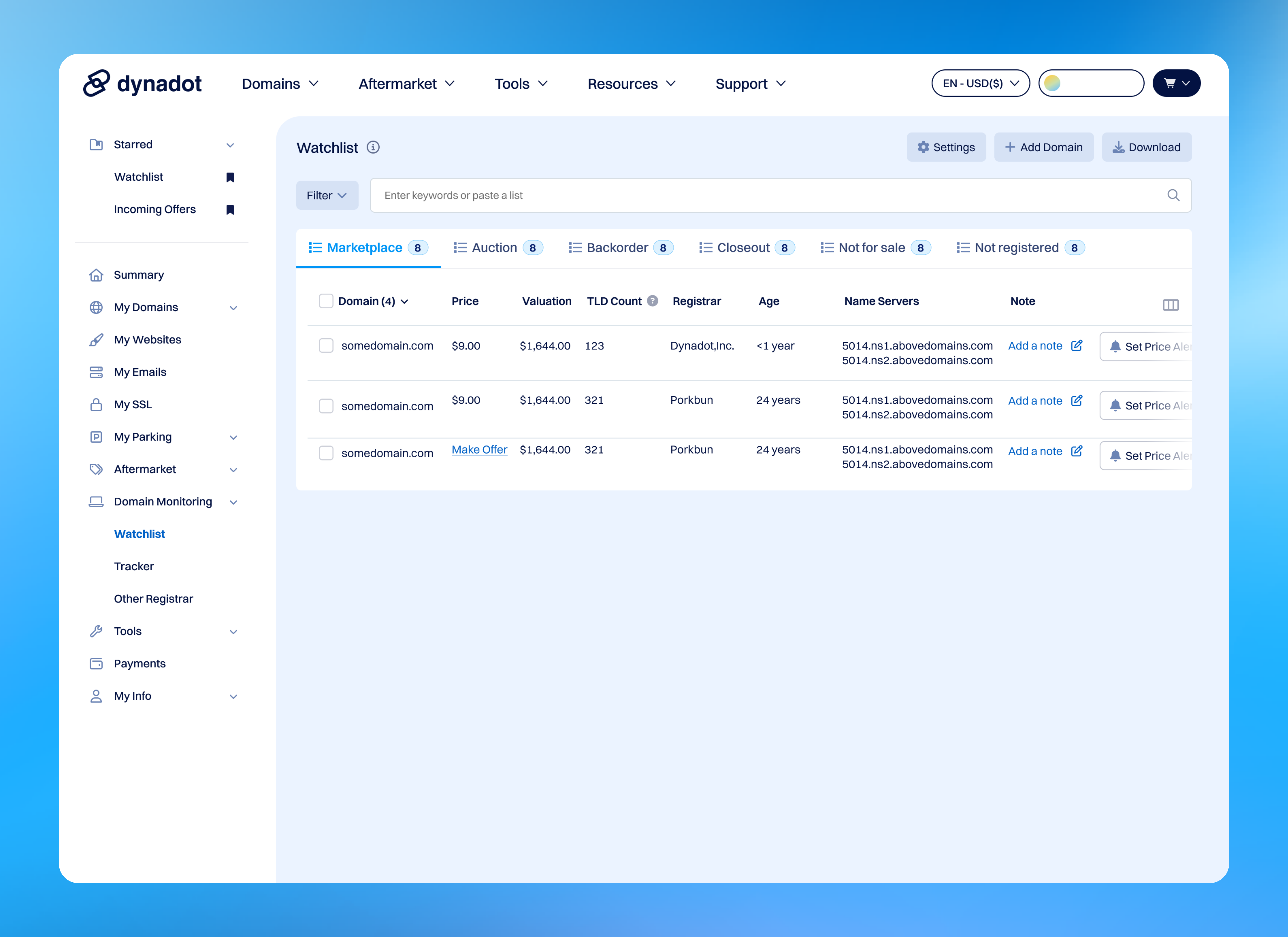Click the Add Domain button

click(x=1044, y=147)
